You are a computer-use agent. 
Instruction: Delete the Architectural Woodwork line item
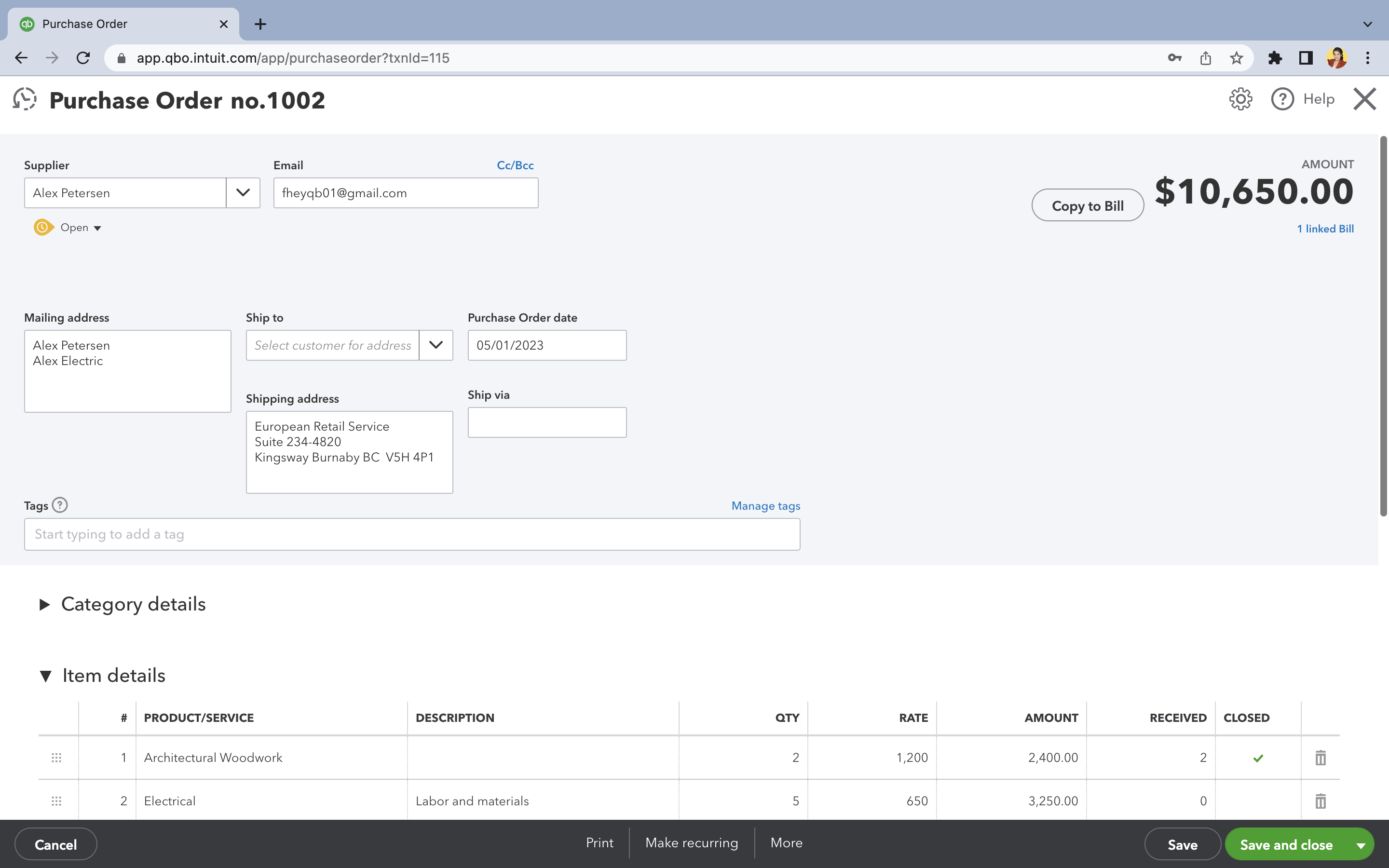[x=1320, y=758]
